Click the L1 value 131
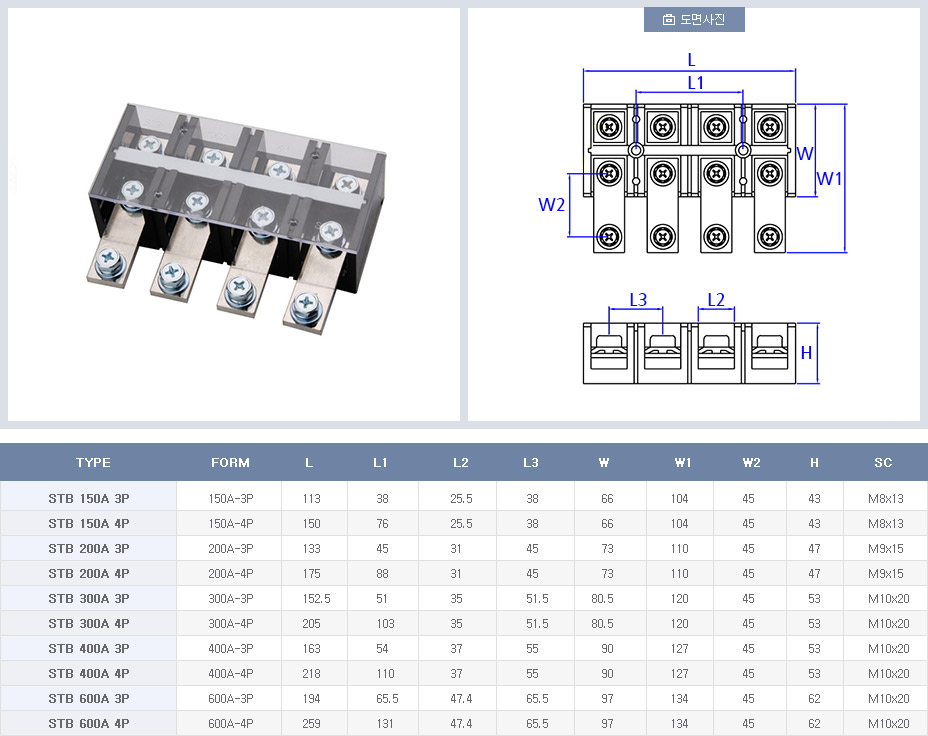Image resolution: width=928 pixels, height=736 pixels. 385,724
